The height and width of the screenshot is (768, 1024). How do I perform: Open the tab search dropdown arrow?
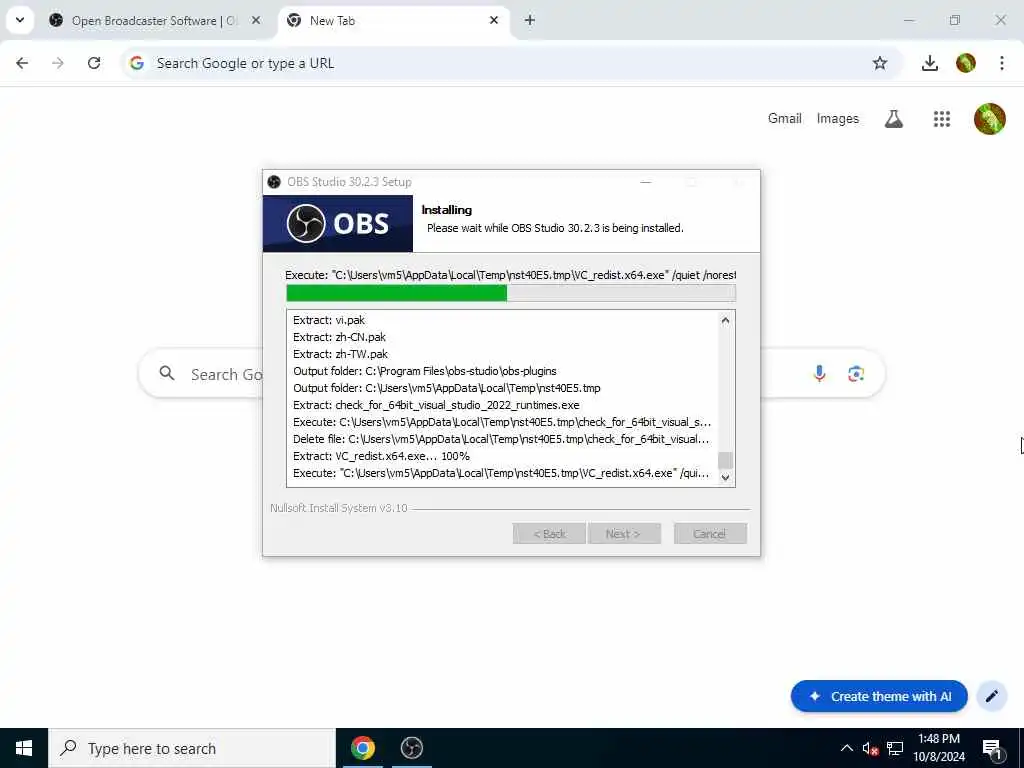20,20
